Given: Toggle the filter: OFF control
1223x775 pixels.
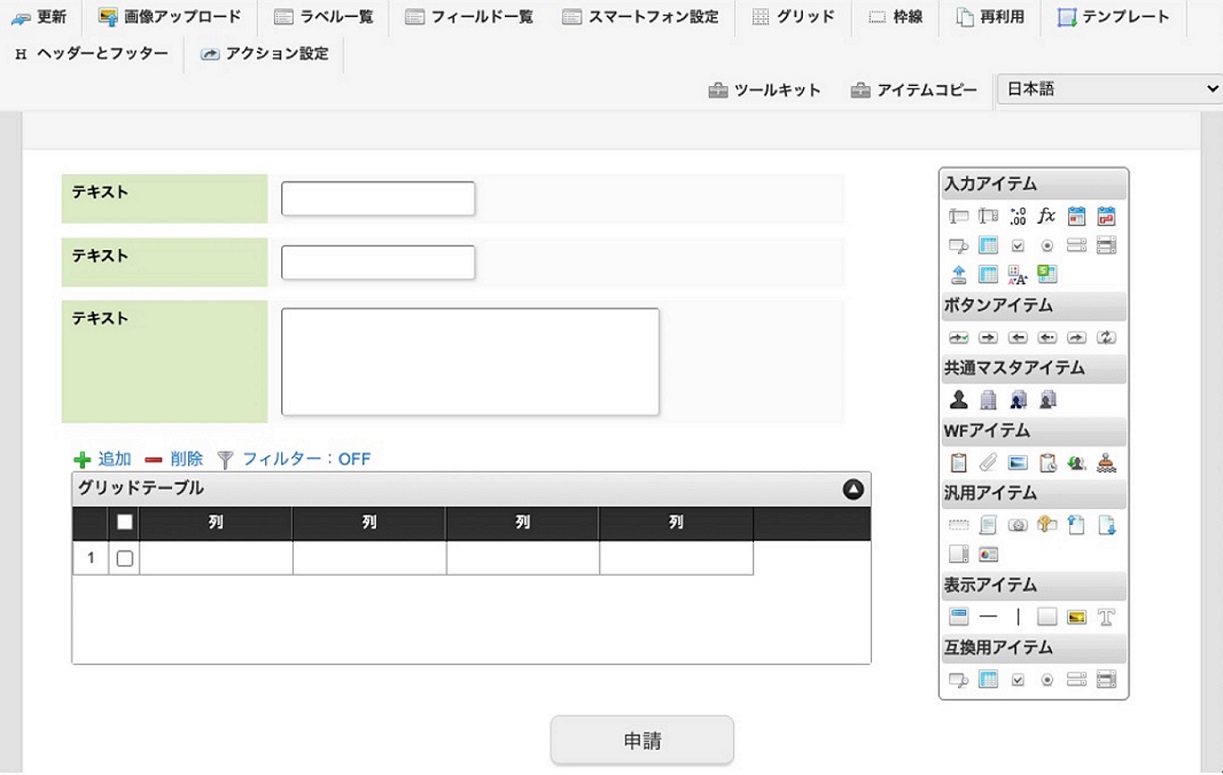Looking at the screenshot, I should click(x=294, y=459).
